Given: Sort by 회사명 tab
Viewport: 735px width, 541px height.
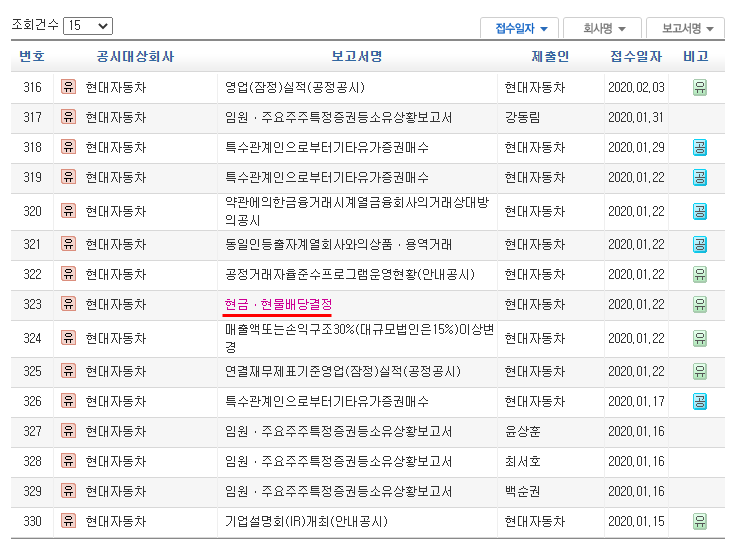Looking at the screenshot, I should (x=602, y=28).
